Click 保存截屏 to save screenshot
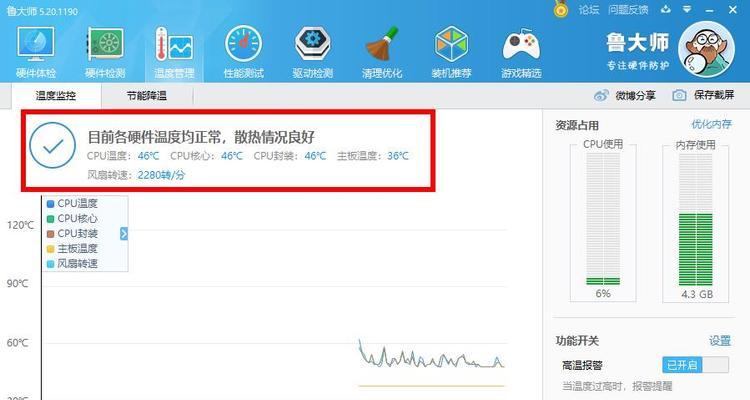 [714, 95]
